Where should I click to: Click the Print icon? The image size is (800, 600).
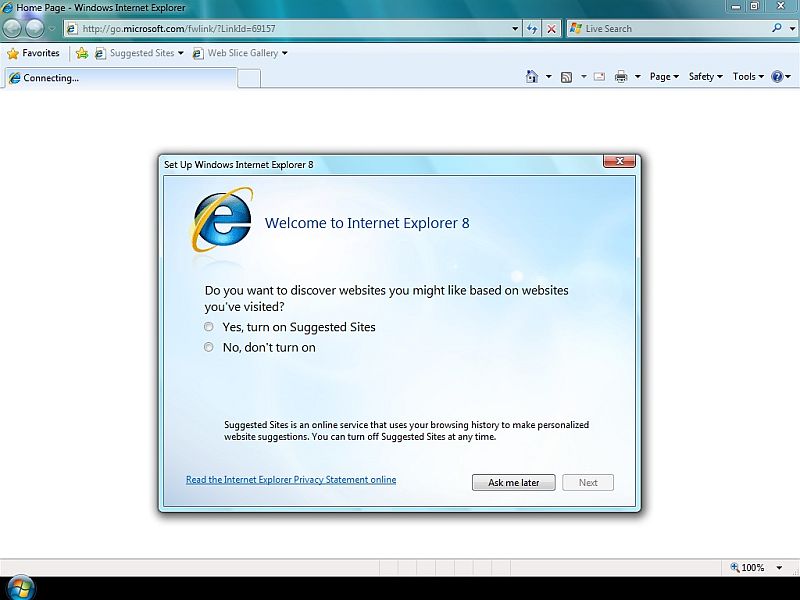click(x=621, y=77)
